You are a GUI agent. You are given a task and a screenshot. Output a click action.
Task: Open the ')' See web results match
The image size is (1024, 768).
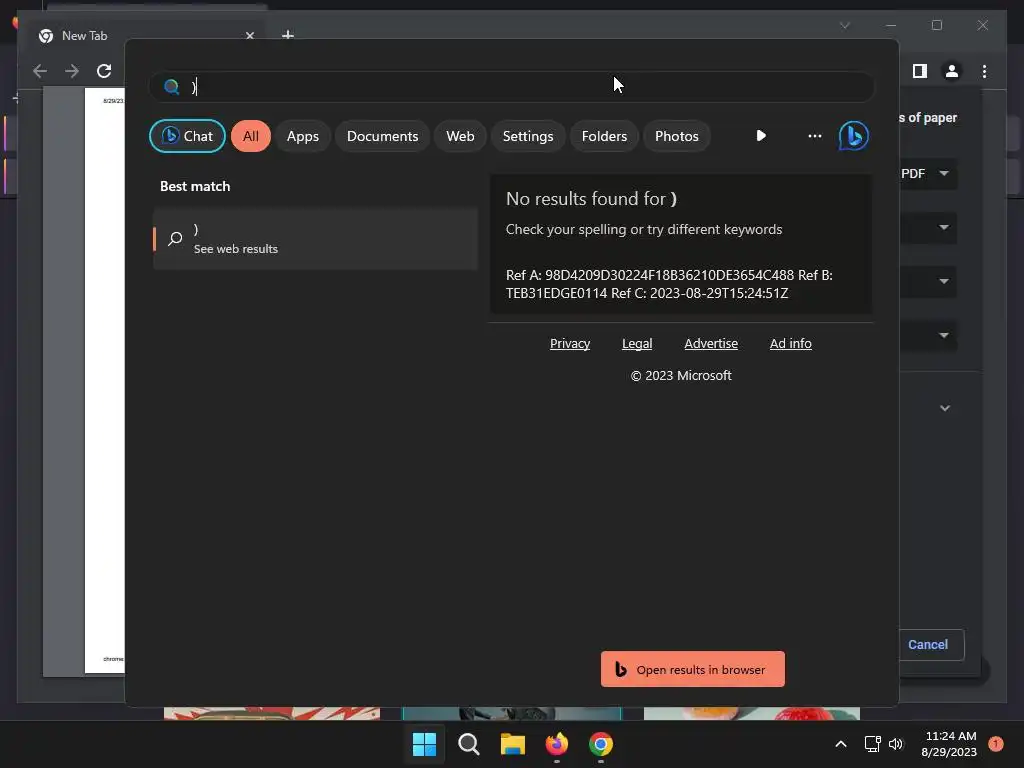point(315,239)
